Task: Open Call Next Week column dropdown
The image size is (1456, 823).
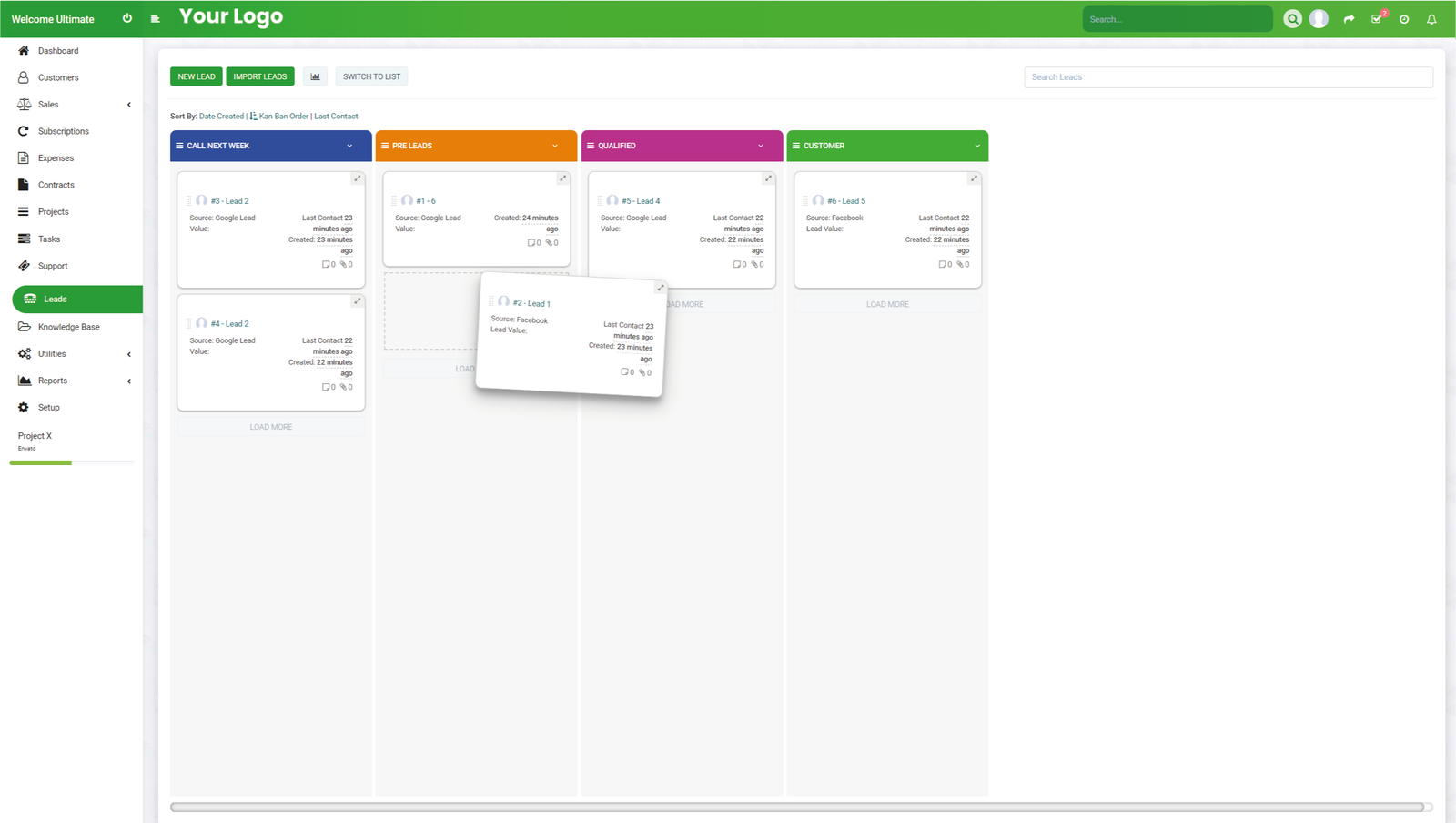Action: (349, 146)
